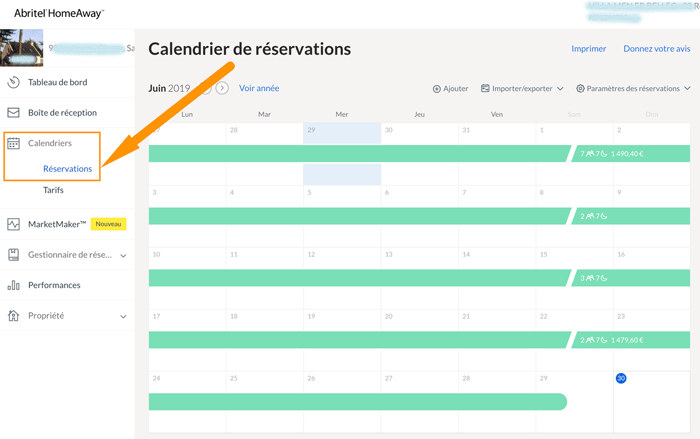This screenshot has height=439, width=700.
Task: Open the Importer/exporter dropdown
Action: click(522, 89)
